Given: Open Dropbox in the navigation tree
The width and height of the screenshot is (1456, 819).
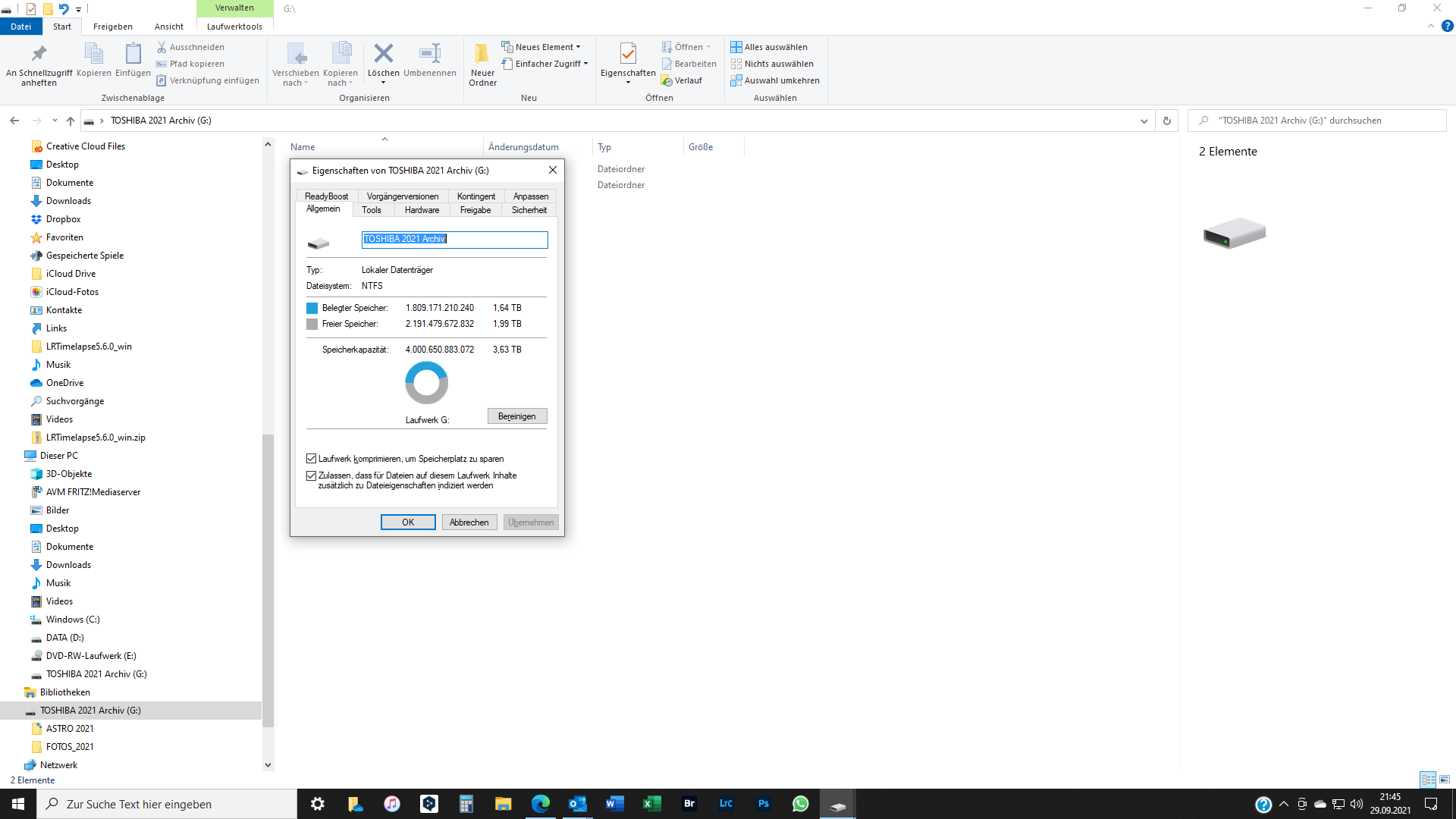Looking at the screenshot, I should coord(63,219).
